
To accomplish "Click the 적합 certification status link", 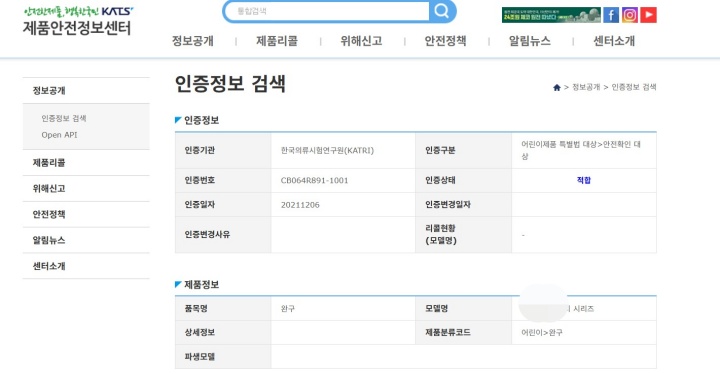I will [584, 180].
